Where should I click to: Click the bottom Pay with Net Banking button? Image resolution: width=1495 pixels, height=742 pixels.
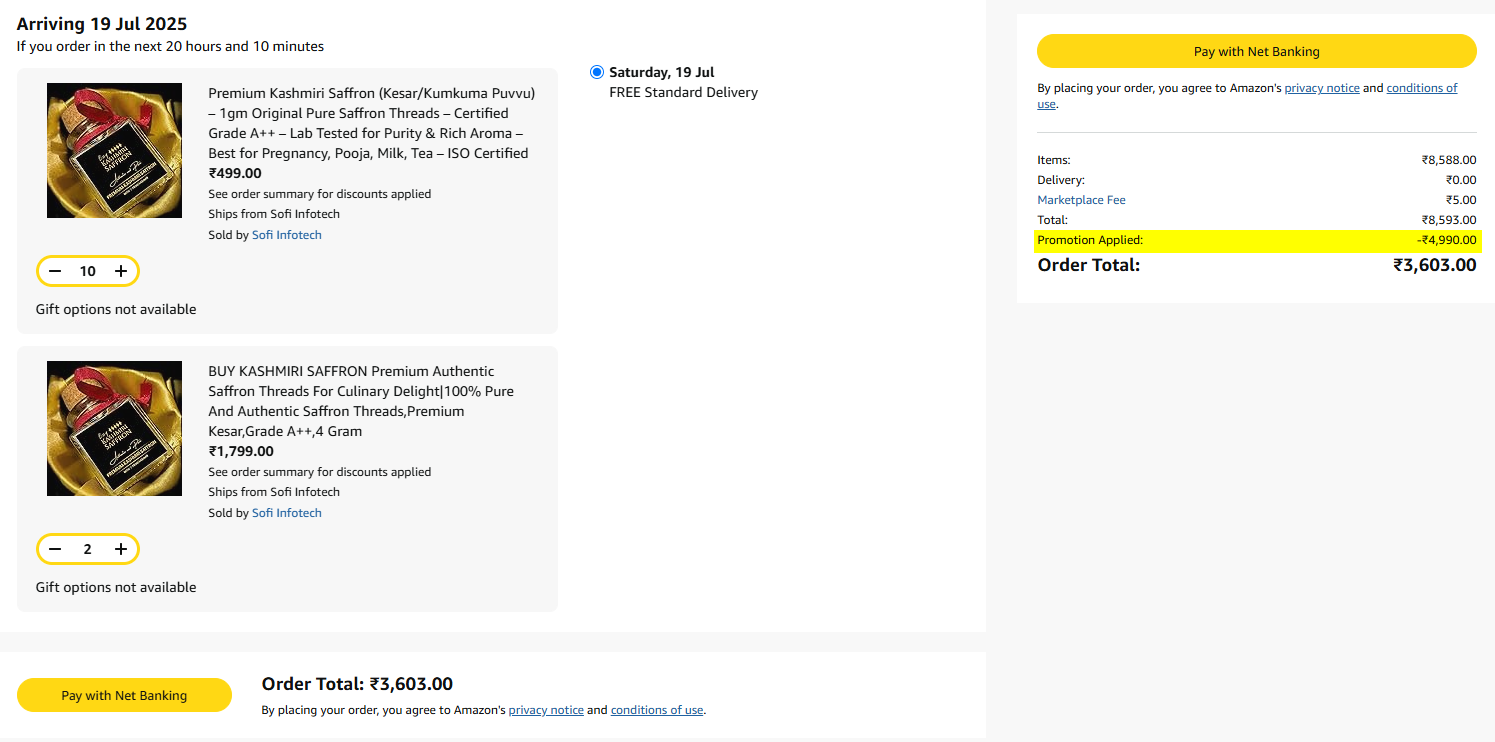[124, 695]
